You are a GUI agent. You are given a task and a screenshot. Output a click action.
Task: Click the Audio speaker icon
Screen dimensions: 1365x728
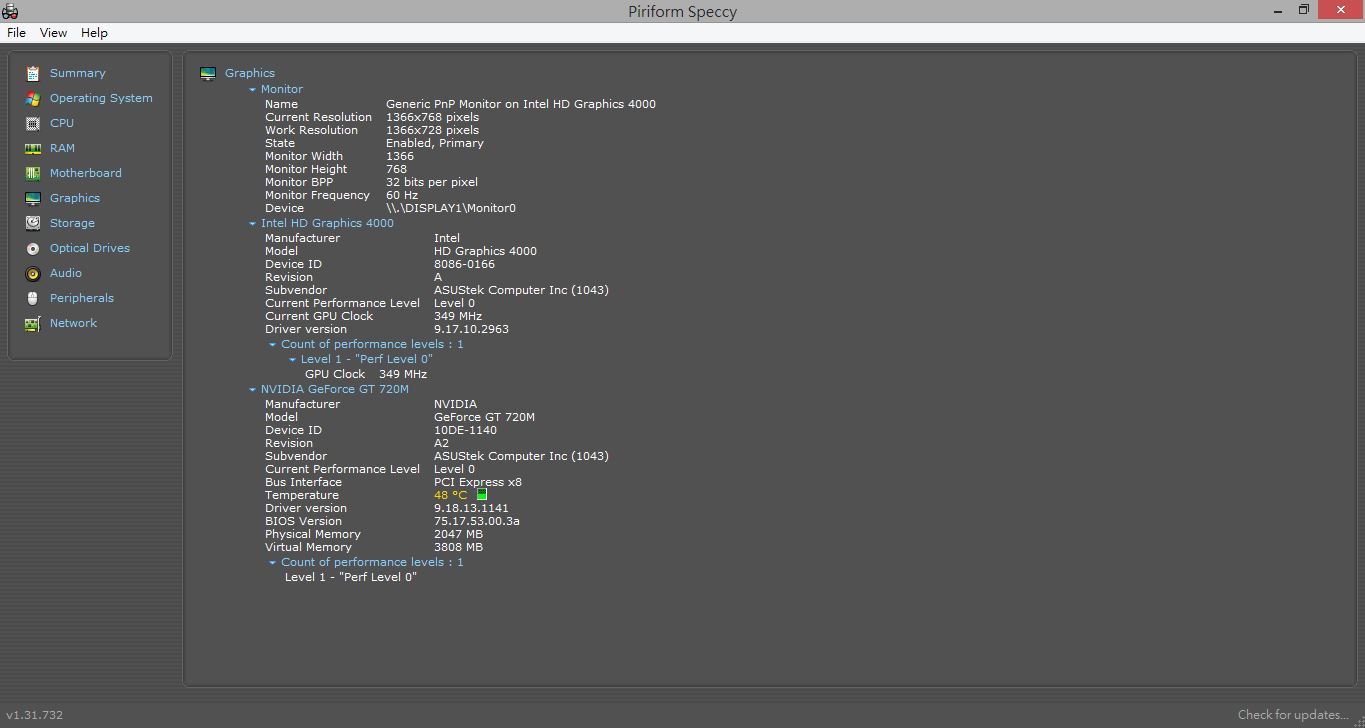pyautogui.click(x=33, y=273)
